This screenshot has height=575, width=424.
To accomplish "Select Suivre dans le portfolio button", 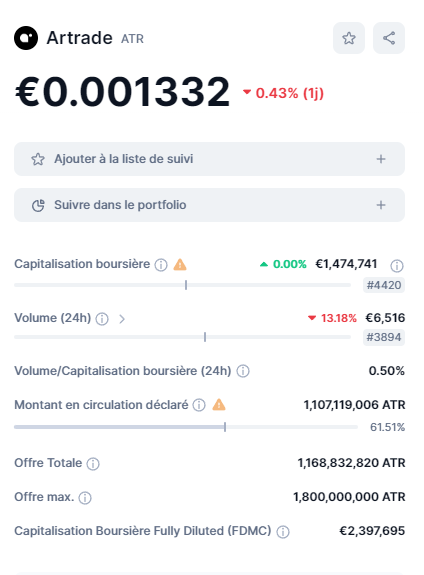I will [x=209, y=205].
